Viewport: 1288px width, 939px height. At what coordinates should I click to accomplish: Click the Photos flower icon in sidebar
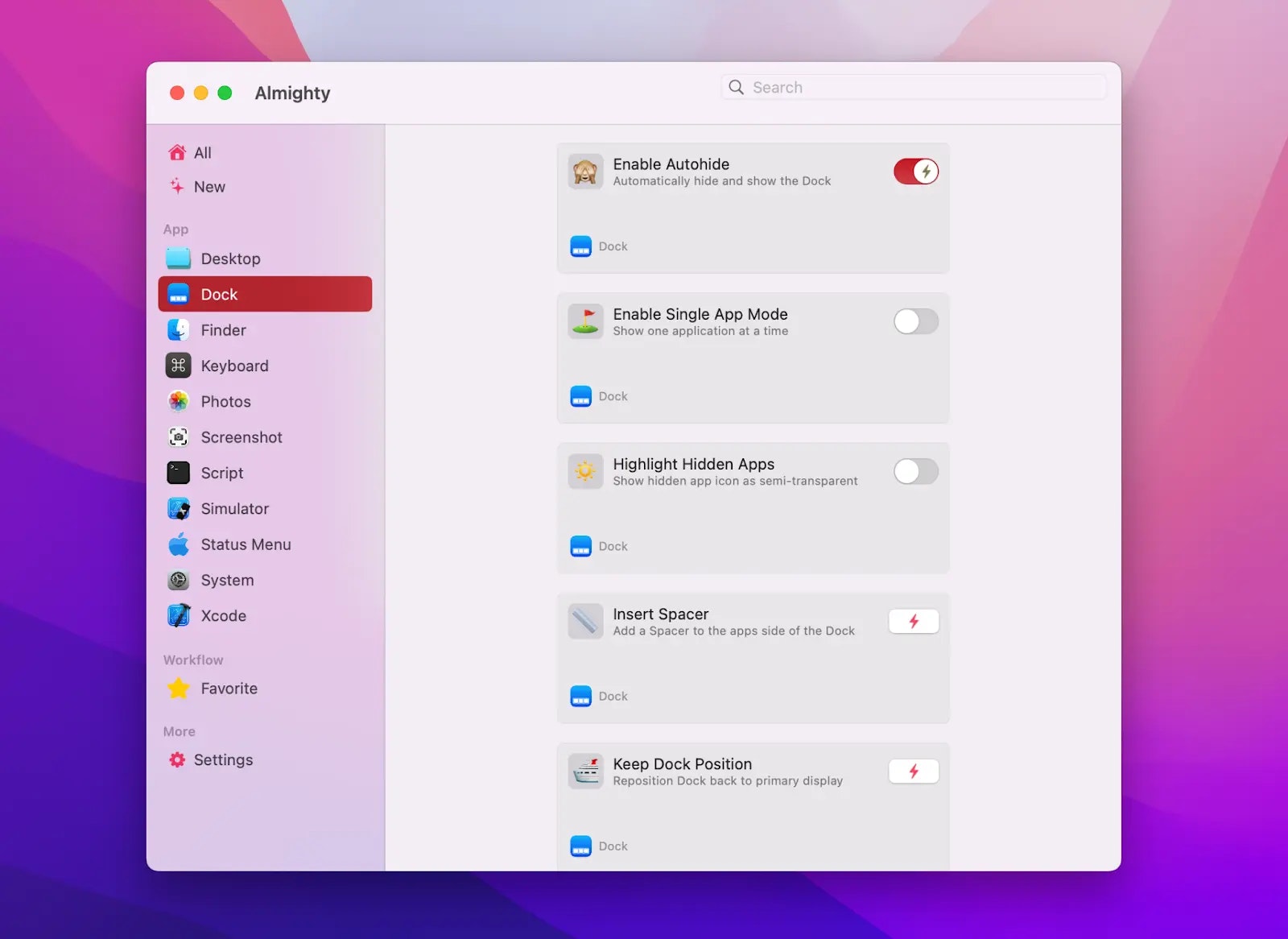click(x=178, y=401)
